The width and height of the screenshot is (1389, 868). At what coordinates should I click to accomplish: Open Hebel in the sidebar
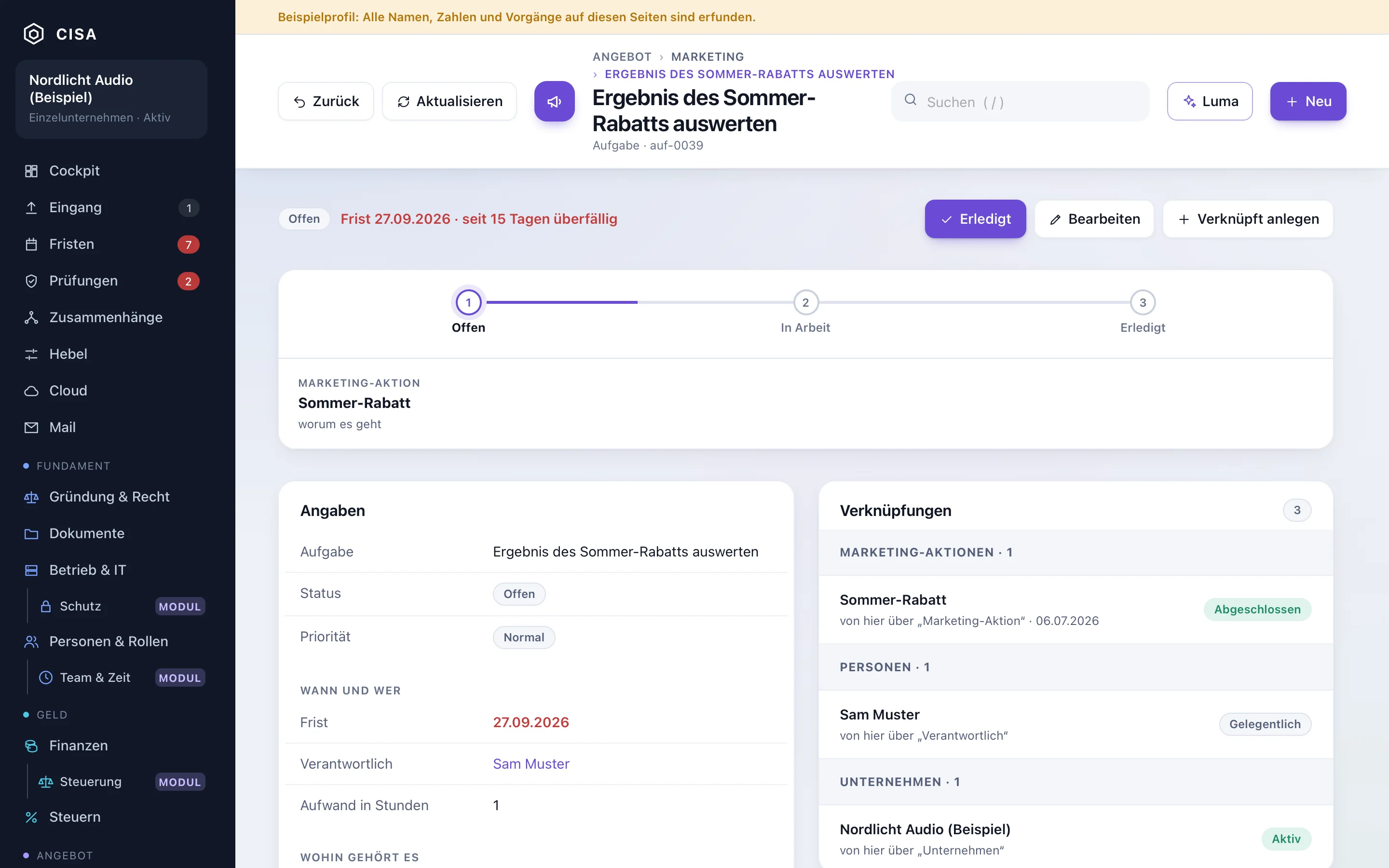pyautogui.click(x=111, y=354)
